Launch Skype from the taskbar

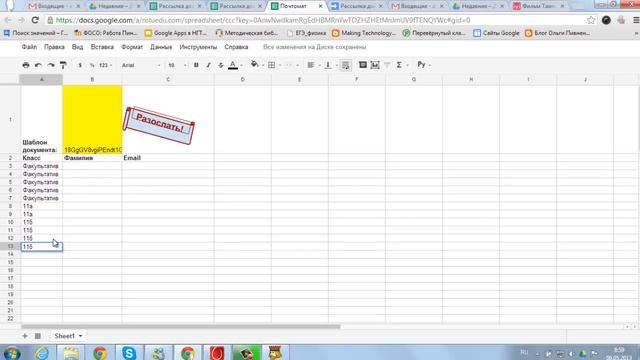point(129,353)
